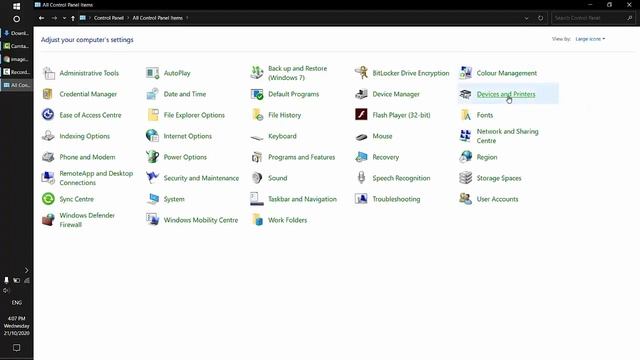Click the Credential Manager icon
This screenshot has width=640, height=360.
[48, 94]
